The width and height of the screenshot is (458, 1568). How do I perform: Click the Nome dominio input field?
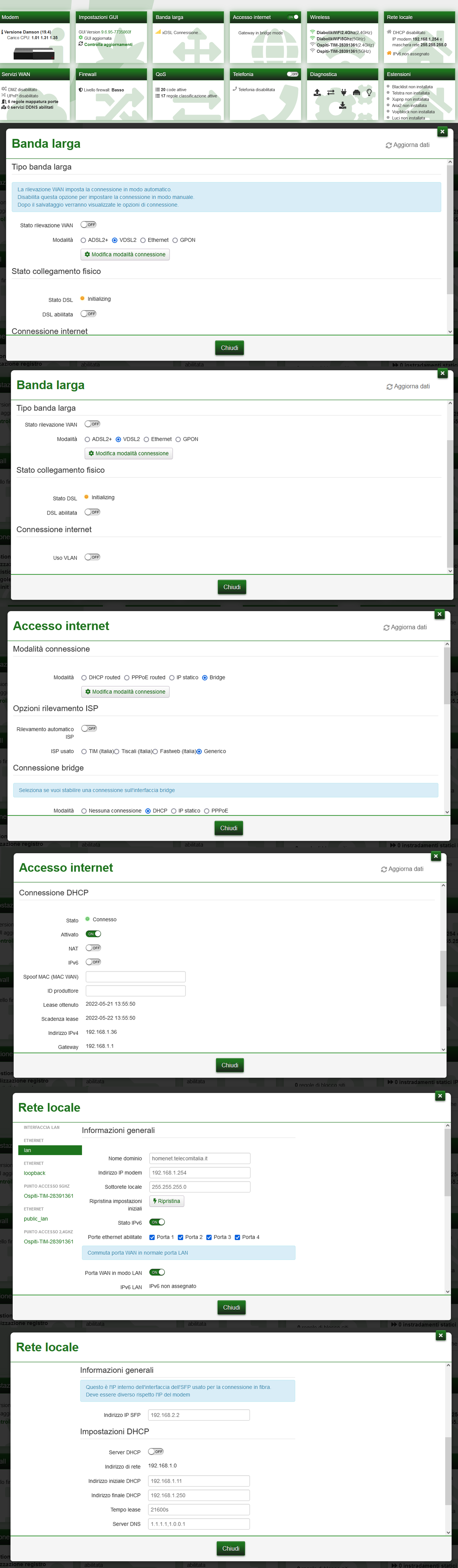199,1158
